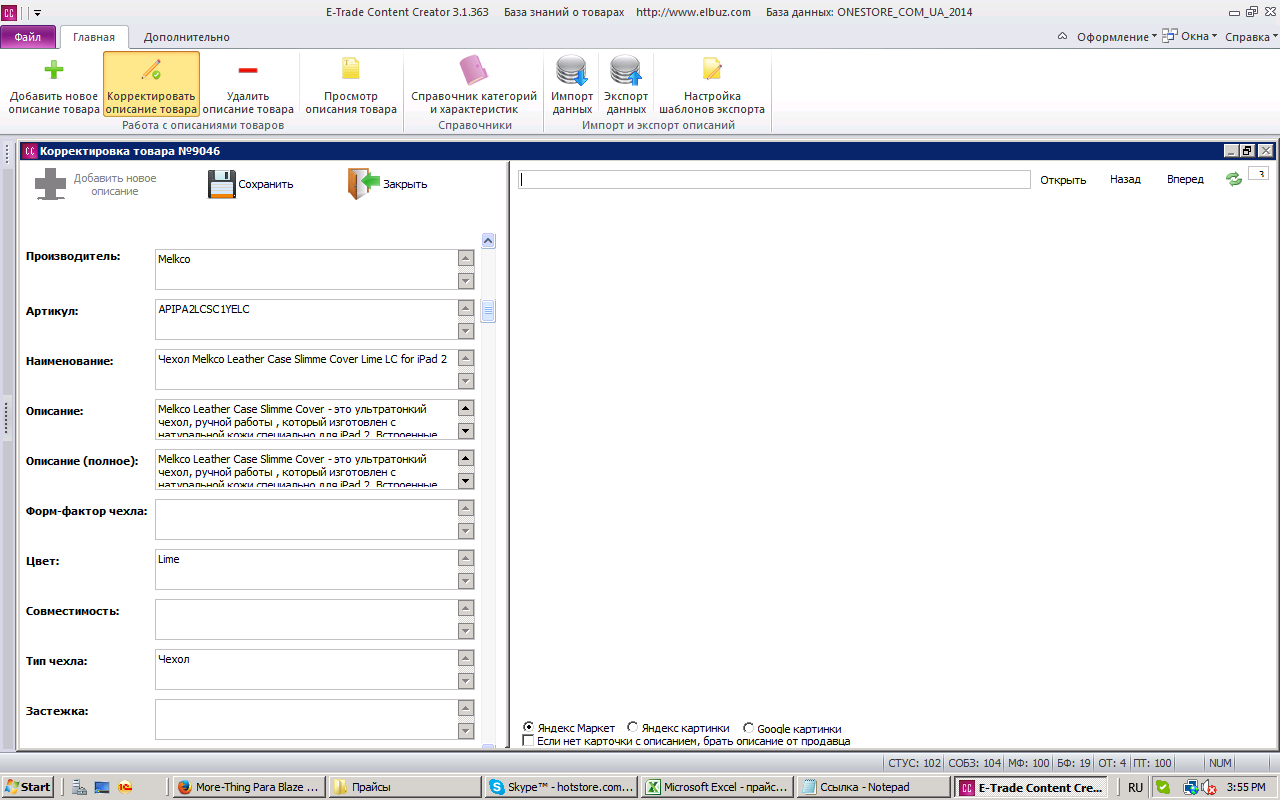Open the Оформление dropdown menu
The width and height of the screenshot is (1280, 800).
point(1116,37)
